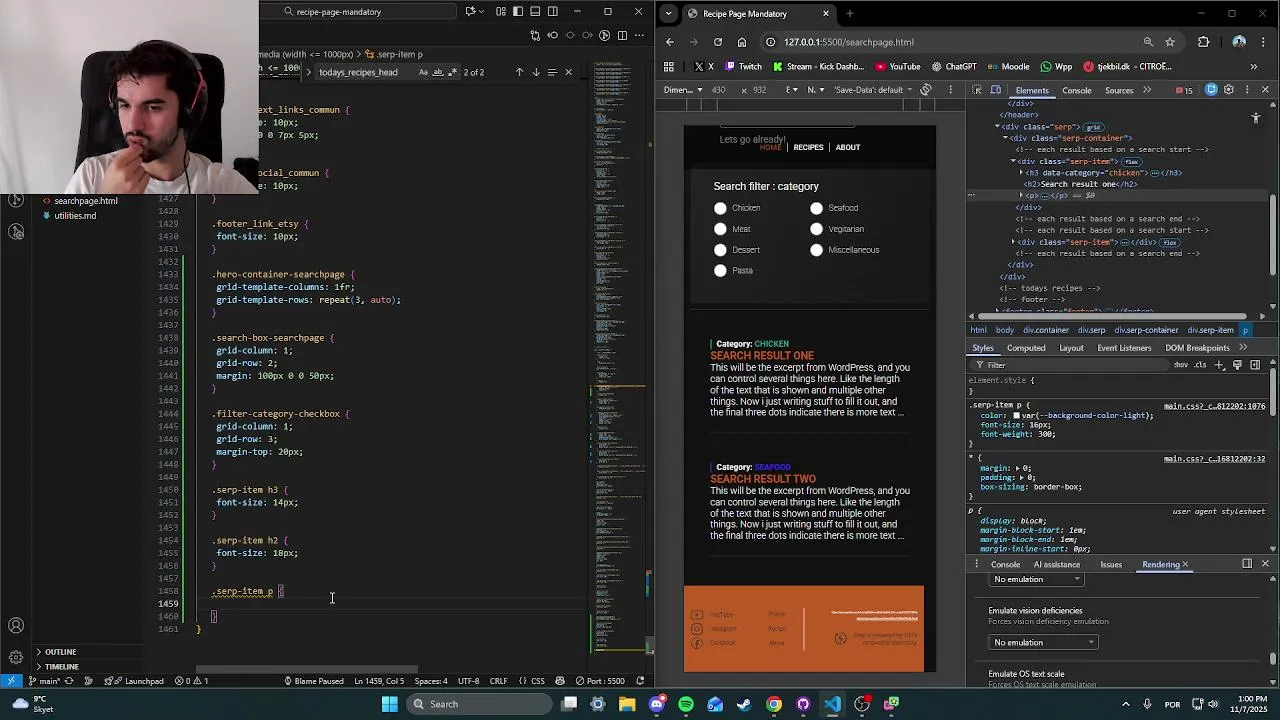
Task: Go to previous find match arrow
Action: click(519, 72)
